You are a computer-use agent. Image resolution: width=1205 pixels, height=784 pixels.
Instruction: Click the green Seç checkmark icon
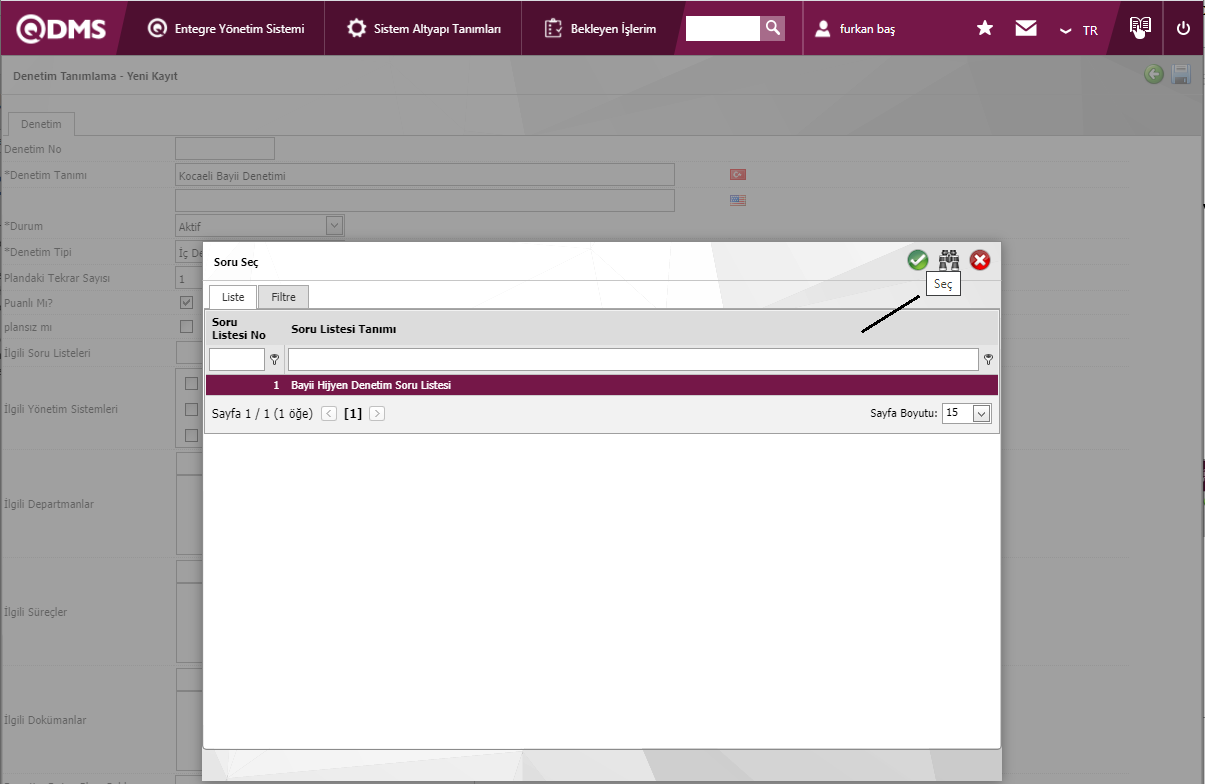918,260
